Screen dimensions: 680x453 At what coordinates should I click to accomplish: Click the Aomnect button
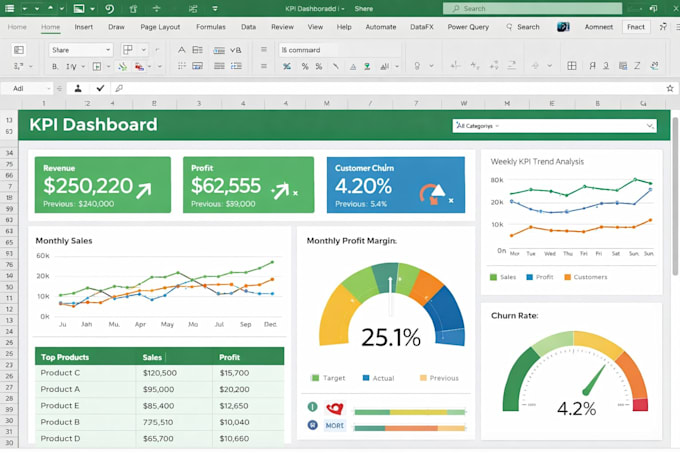click(598, 27)
